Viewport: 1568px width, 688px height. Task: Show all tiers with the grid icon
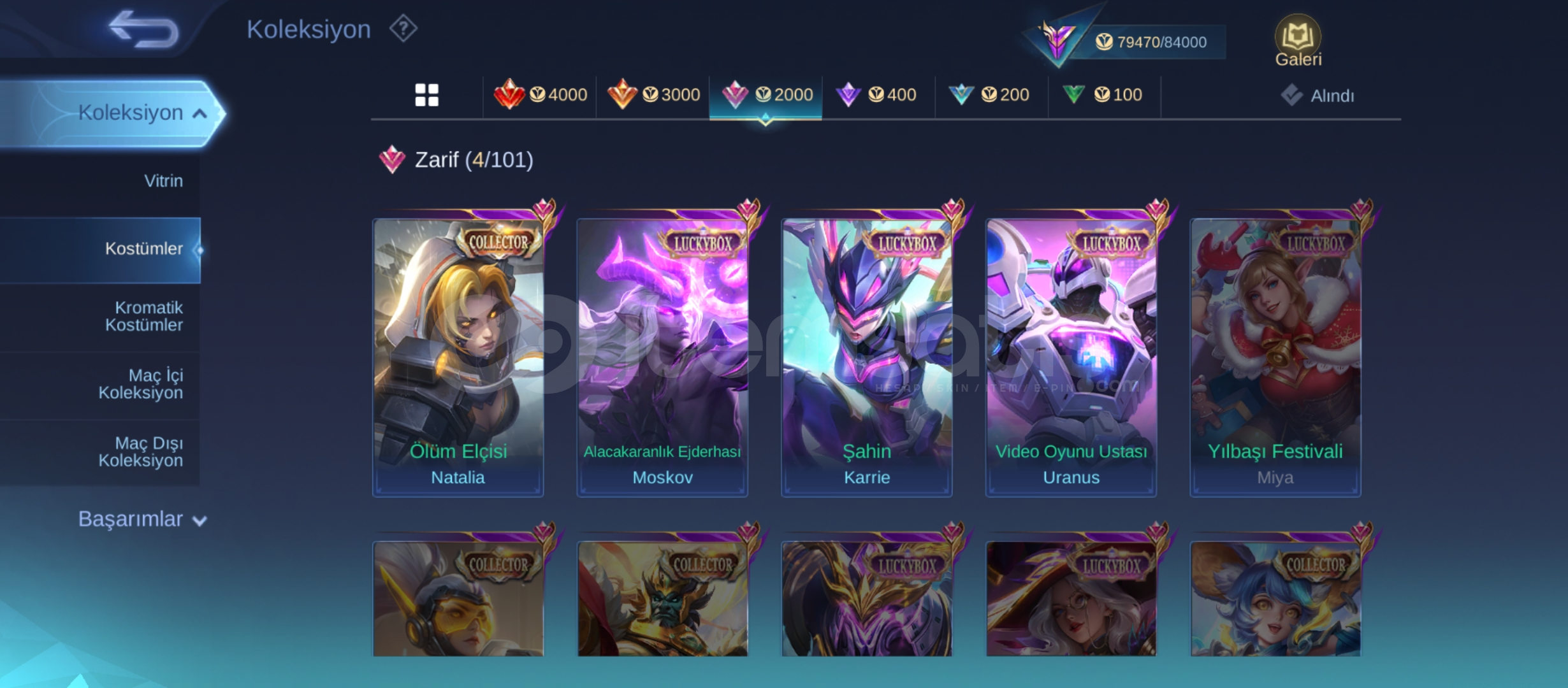(426, 95)
